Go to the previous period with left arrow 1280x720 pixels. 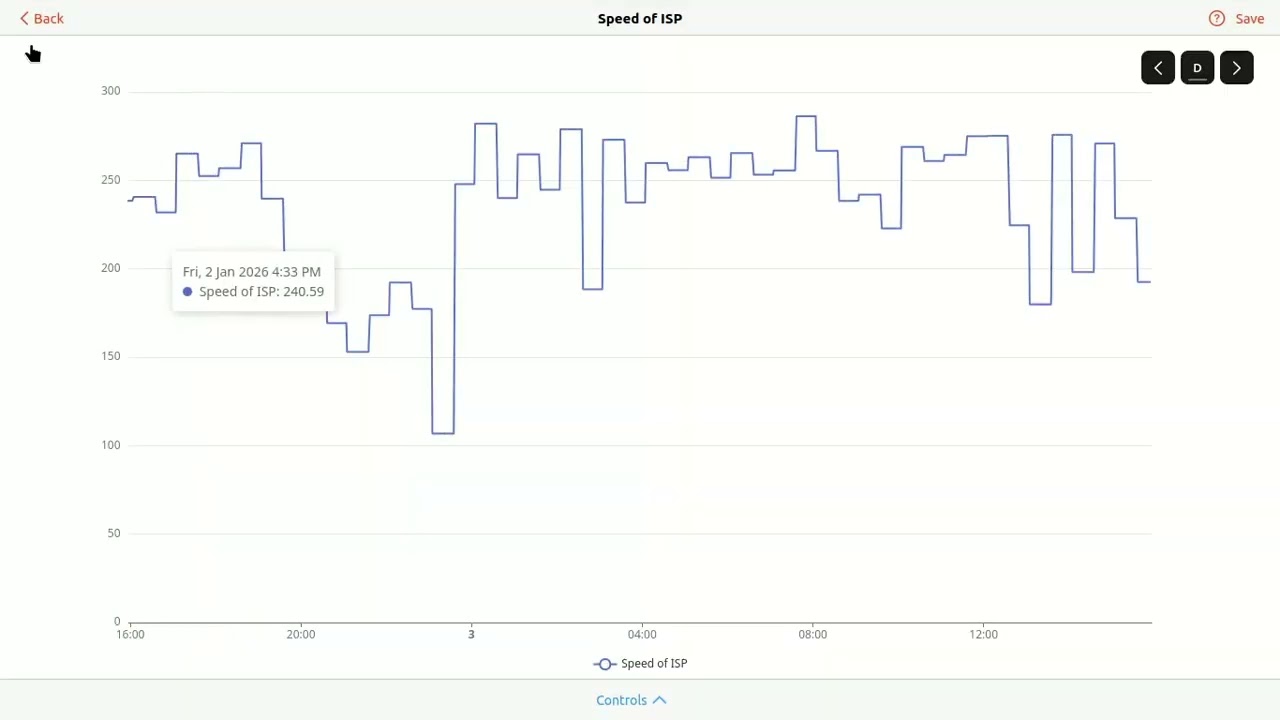pos(1158,68)
